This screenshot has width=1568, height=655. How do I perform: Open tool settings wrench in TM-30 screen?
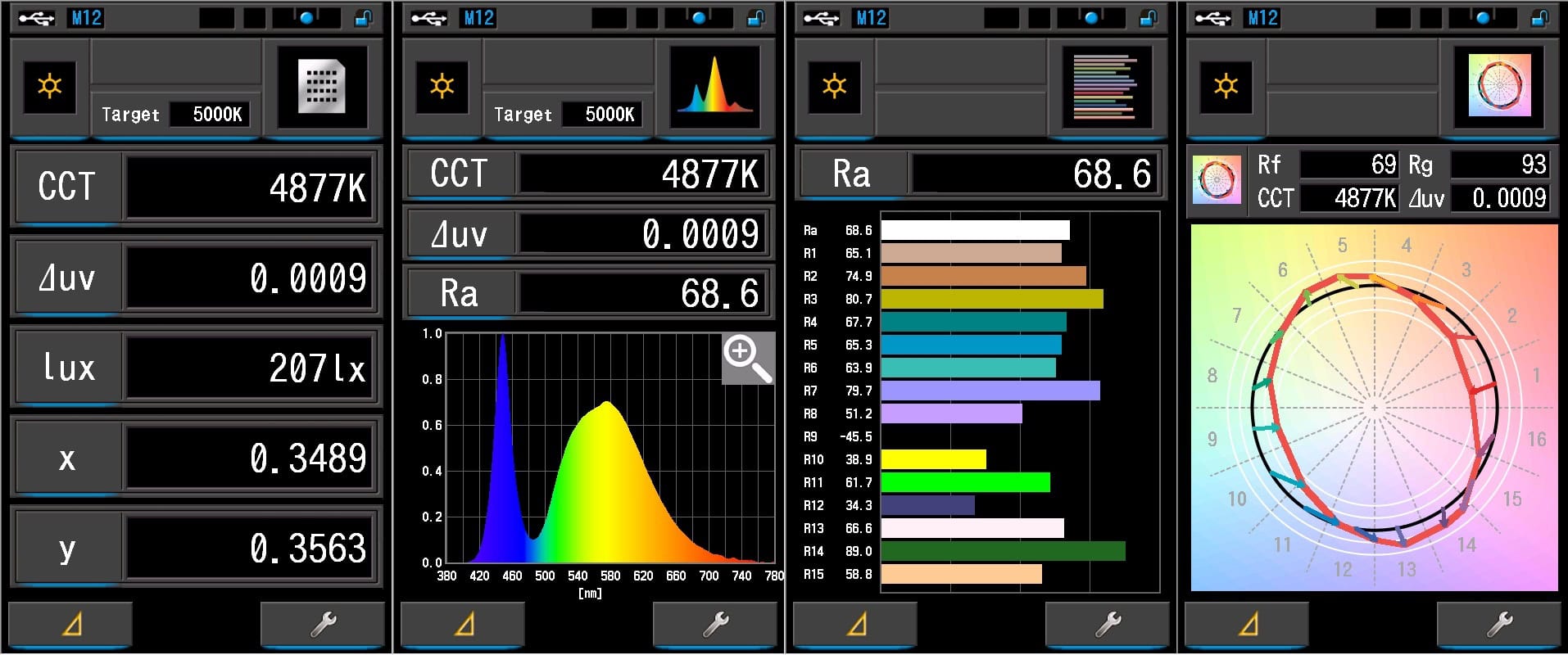(x=1499, y=625)
